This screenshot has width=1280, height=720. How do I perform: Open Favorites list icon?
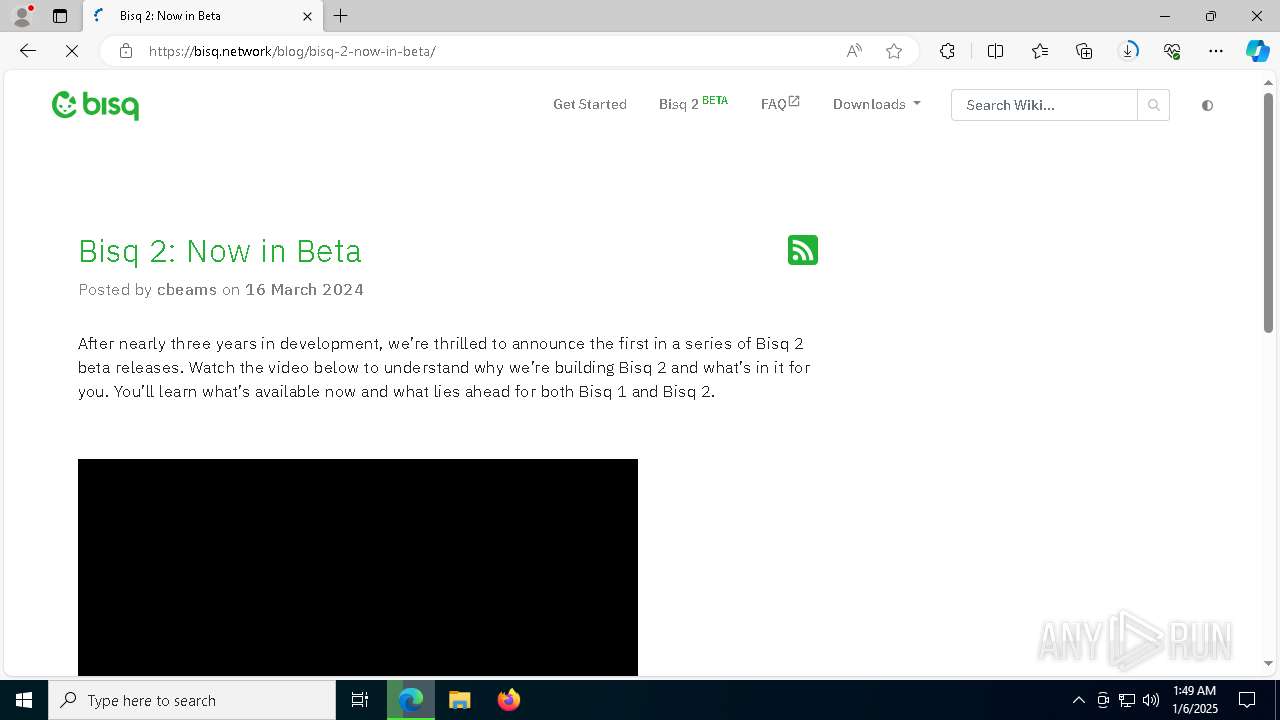click(1040, 51)
